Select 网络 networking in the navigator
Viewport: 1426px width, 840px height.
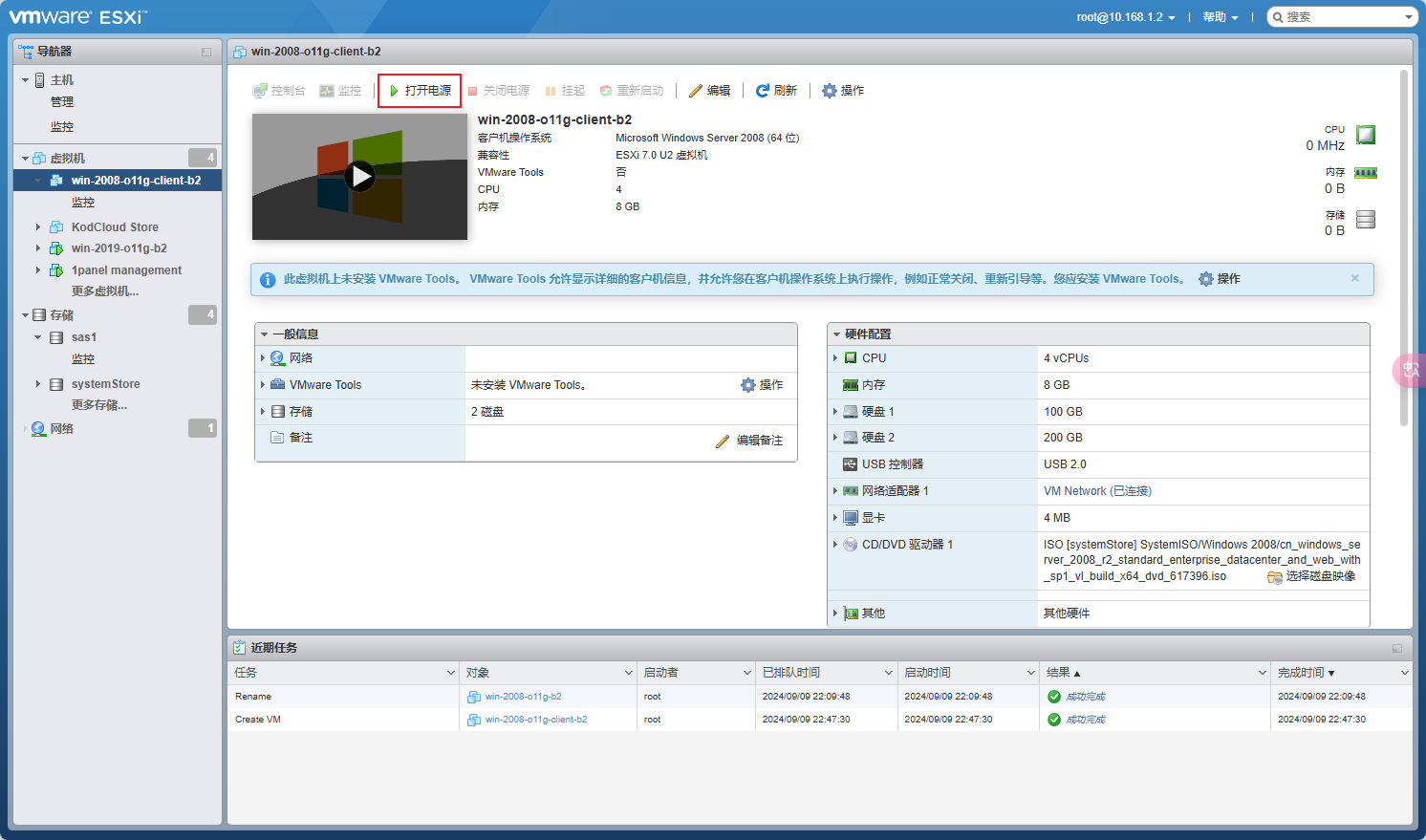pos(62,429)
